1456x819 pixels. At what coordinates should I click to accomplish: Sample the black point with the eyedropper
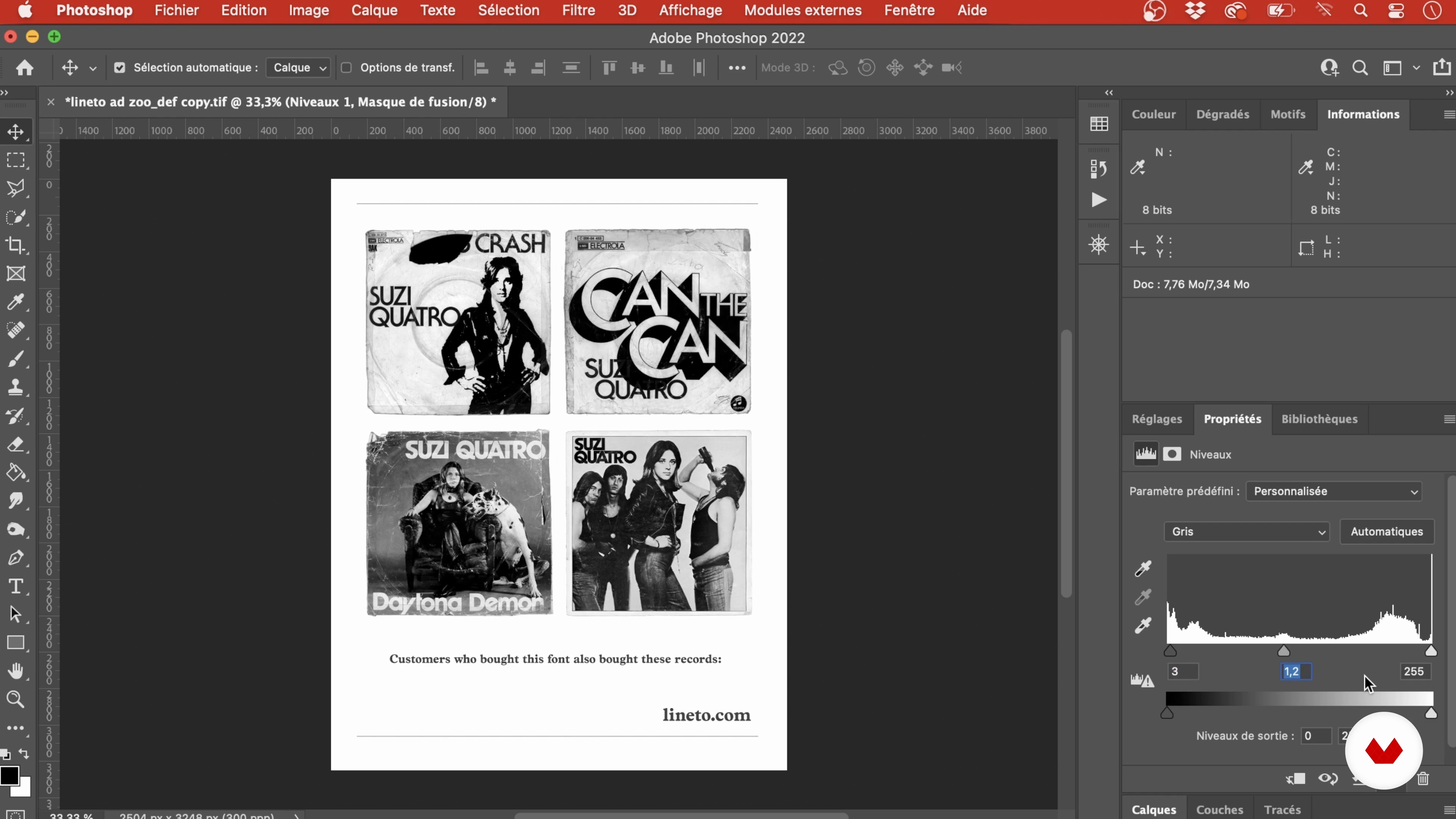pyautogui.click(x=1143, y=569)
